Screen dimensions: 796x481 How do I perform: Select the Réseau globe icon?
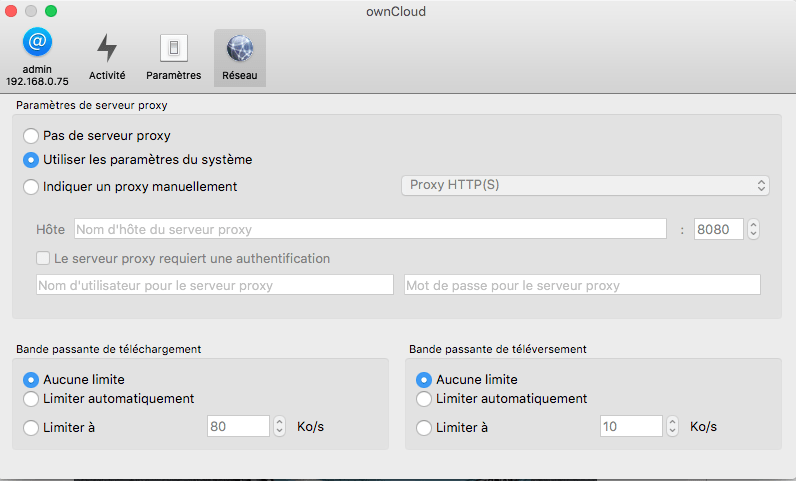pos(240,49)
